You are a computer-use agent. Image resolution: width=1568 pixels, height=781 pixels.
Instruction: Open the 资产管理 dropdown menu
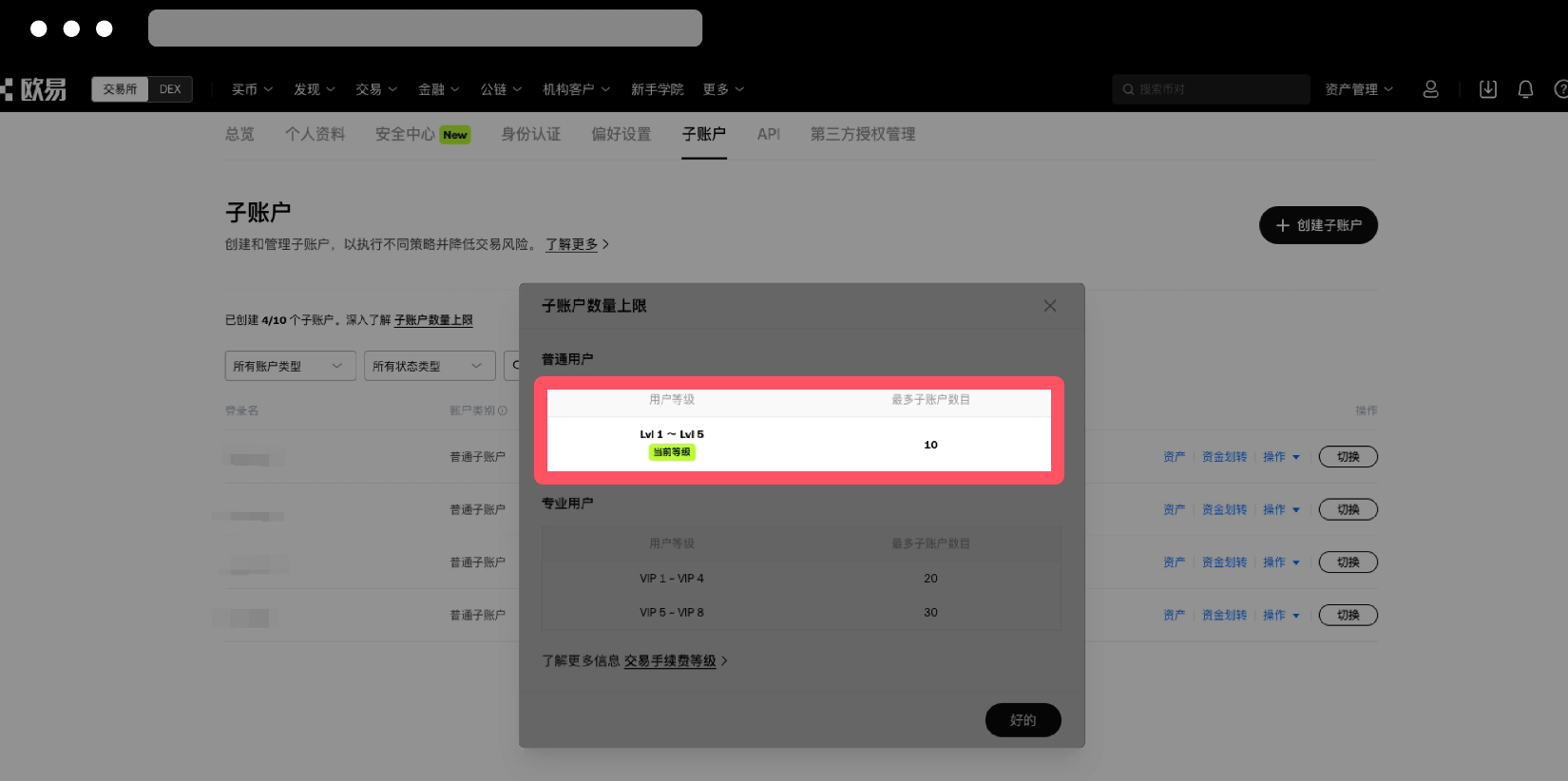1359,89
